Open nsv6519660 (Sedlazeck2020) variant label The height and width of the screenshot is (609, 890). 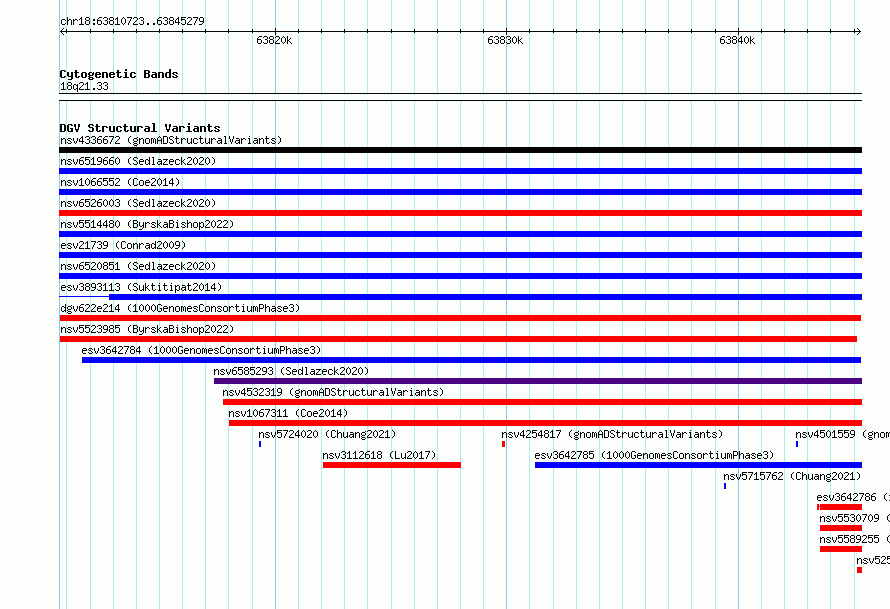[138, 161]
